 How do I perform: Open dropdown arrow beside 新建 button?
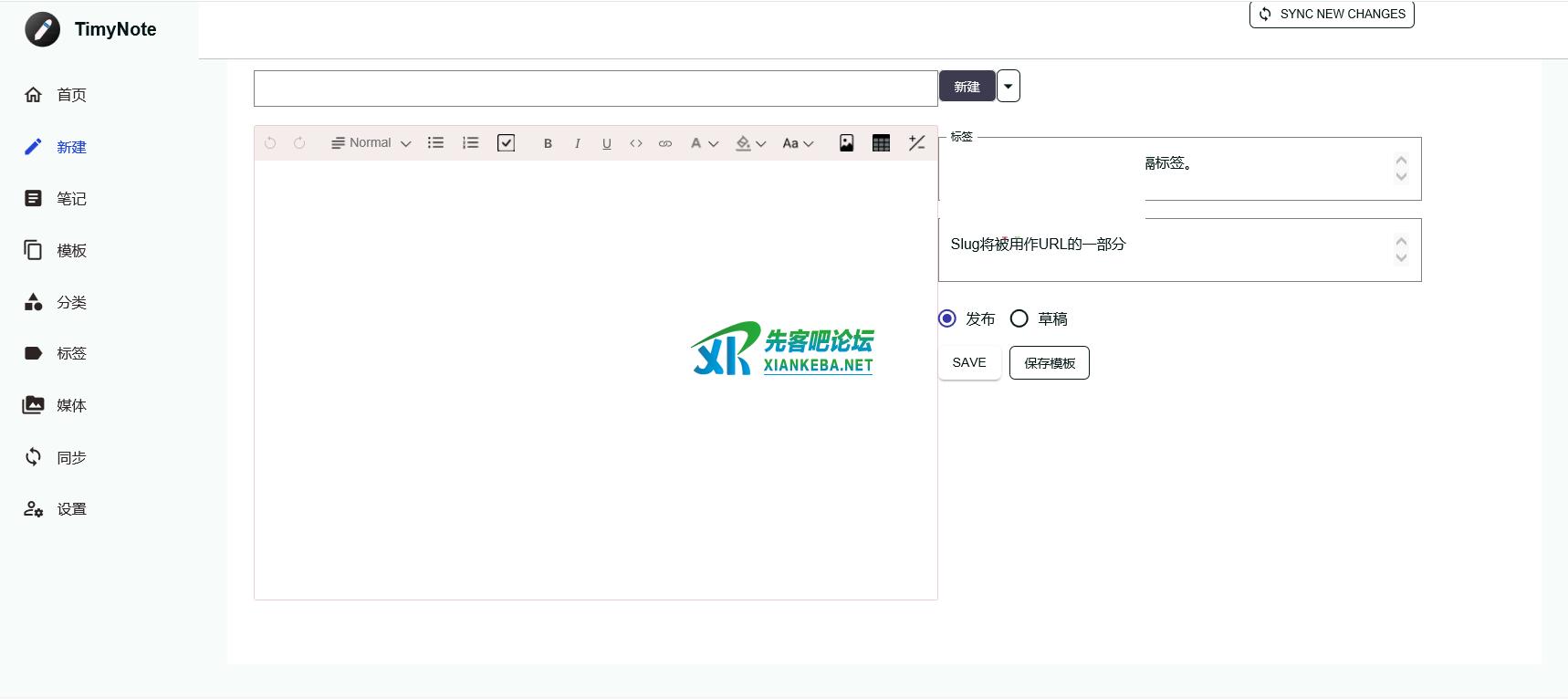[1008, 87]
